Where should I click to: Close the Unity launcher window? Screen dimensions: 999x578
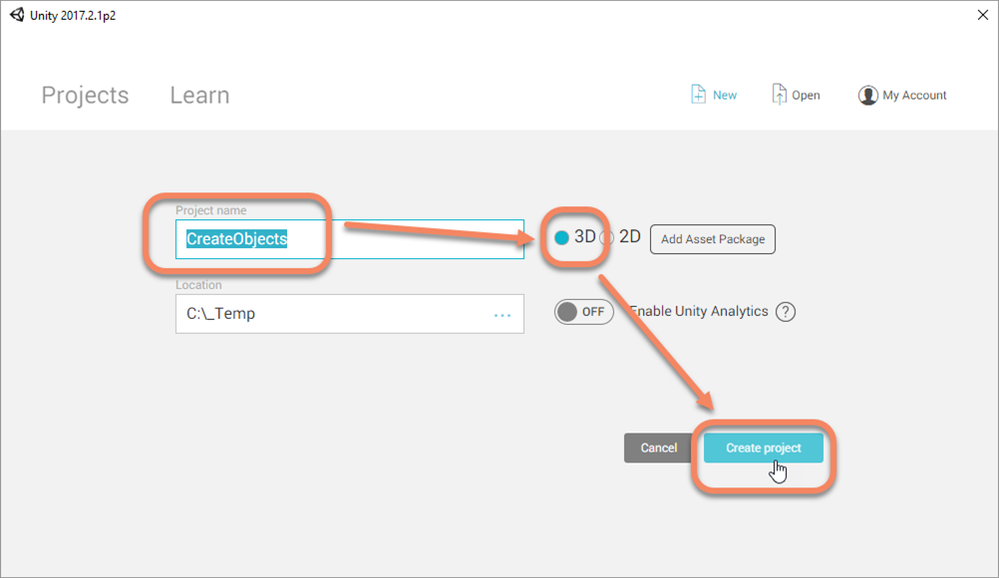click(982, 15)
